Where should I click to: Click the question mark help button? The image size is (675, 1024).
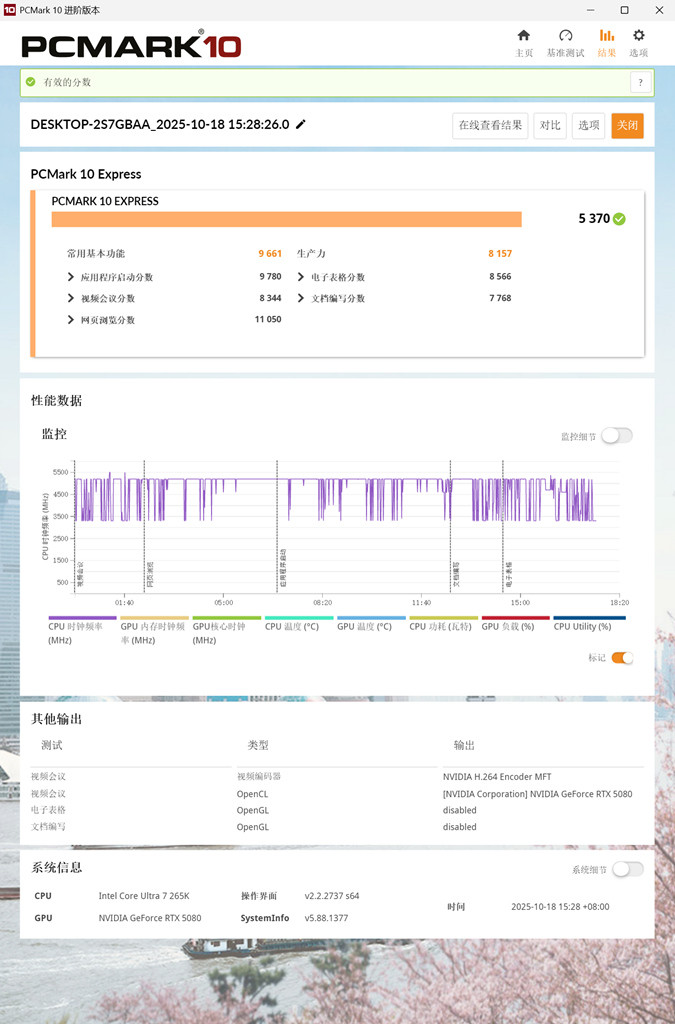[640, 83]
